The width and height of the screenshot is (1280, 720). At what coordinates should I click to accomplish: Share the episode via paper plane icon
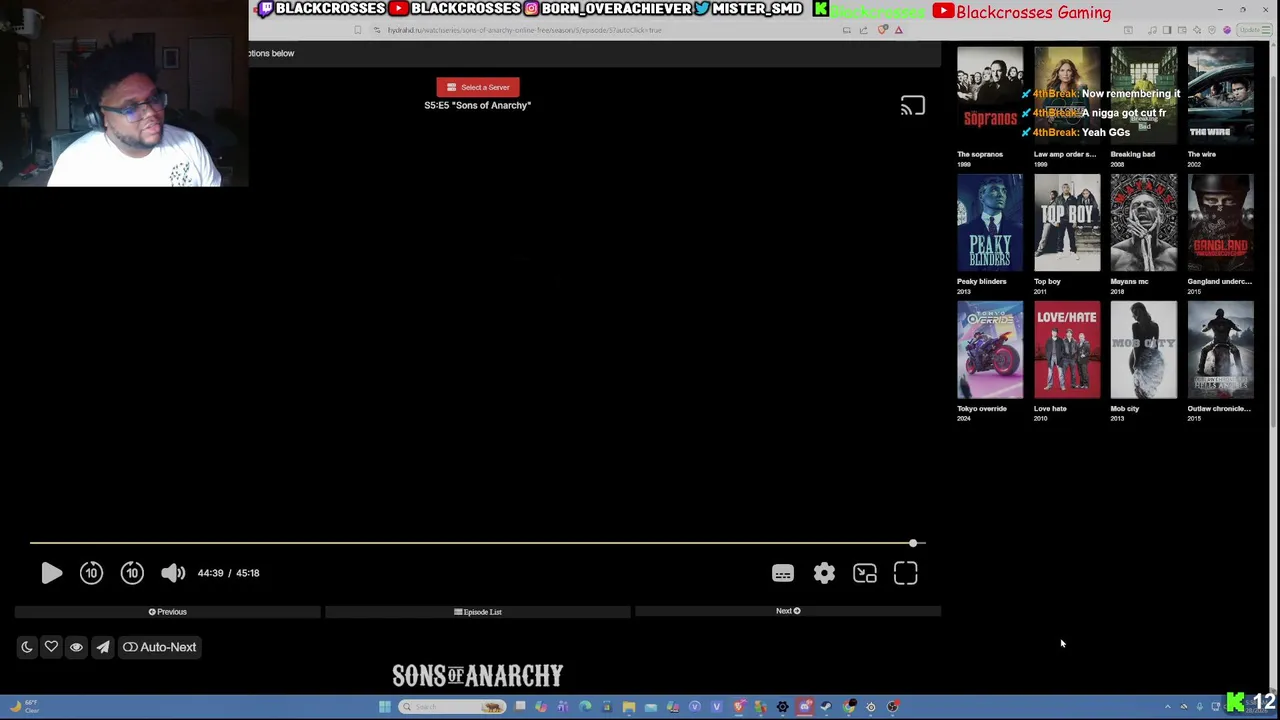(x=102, y=647)
